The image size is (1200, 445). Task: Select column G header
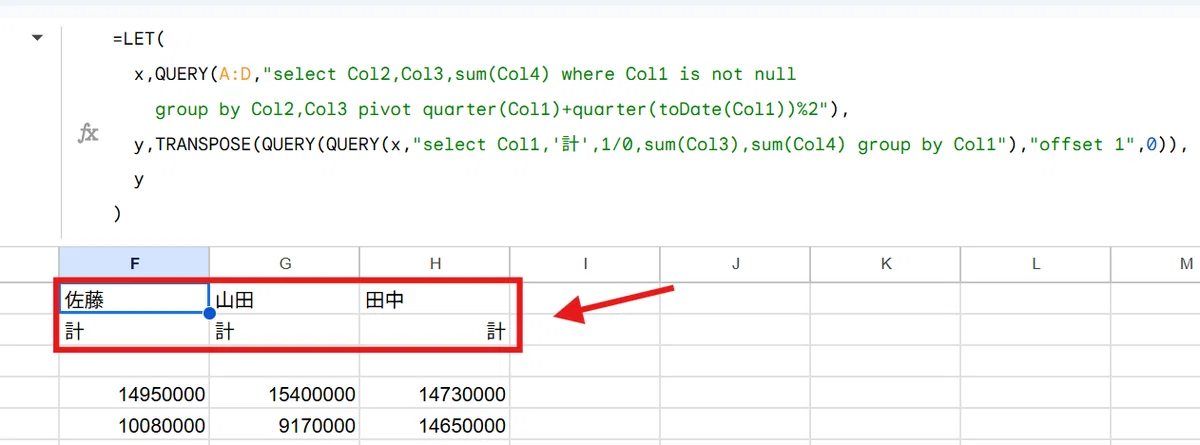(x=285, y=263)
